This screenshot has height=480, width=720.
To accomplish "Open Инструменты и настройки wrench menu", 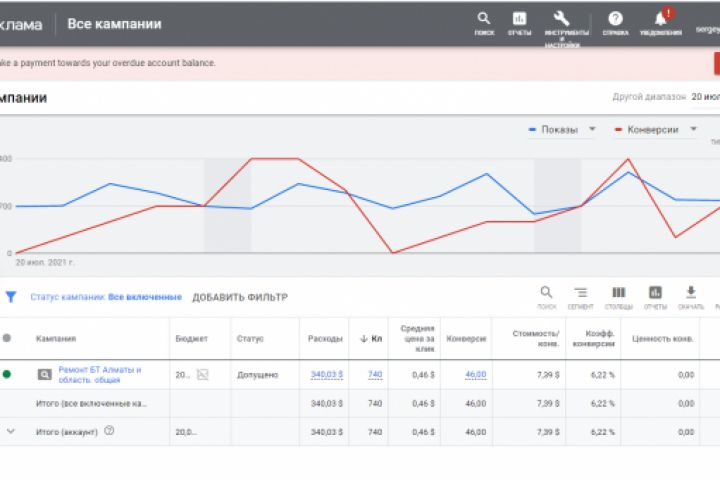I will [561, 20].
